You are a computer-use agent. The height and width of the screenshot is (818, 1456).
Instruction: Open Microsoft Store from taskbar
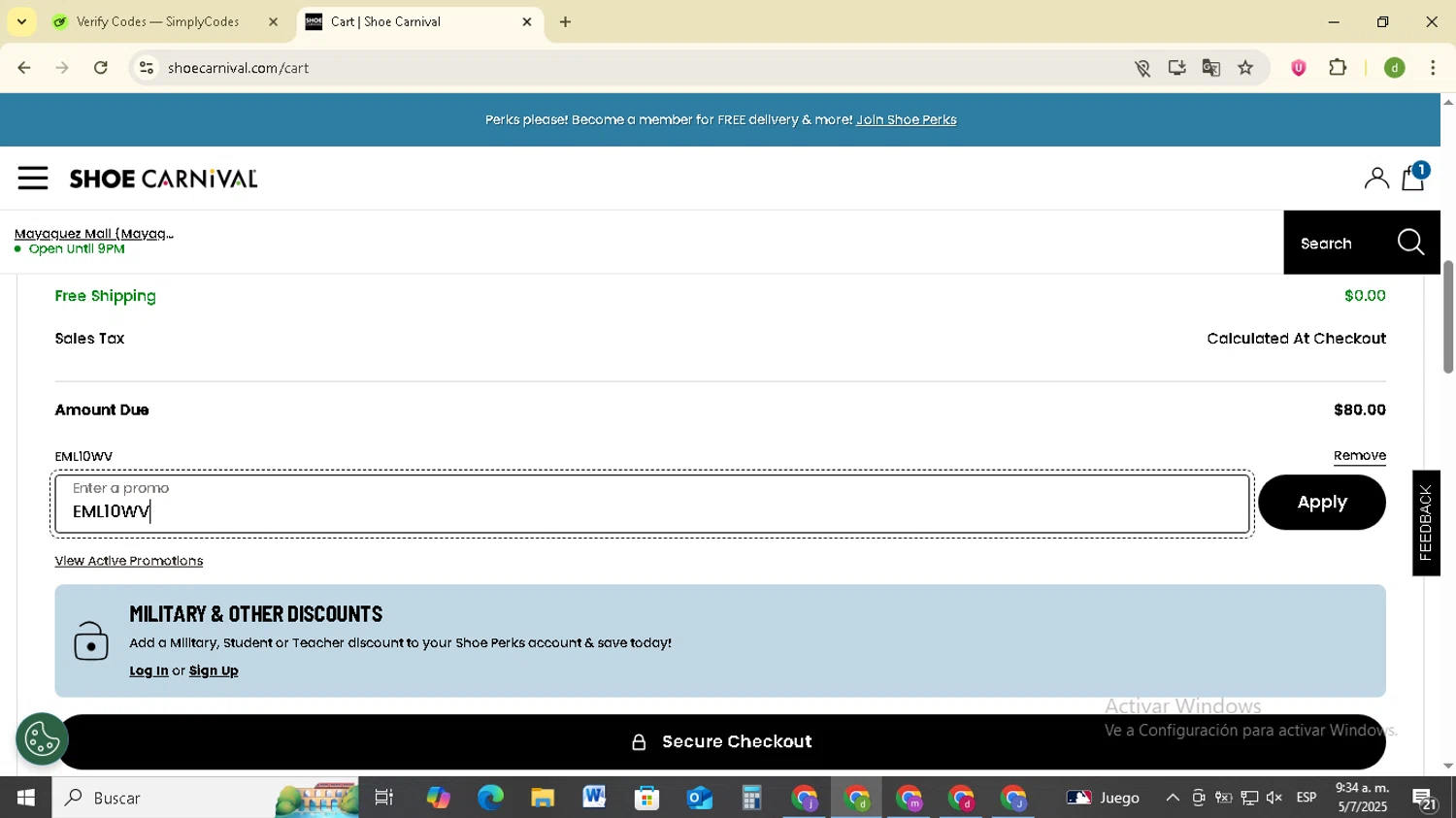click(x=647, y=798)
